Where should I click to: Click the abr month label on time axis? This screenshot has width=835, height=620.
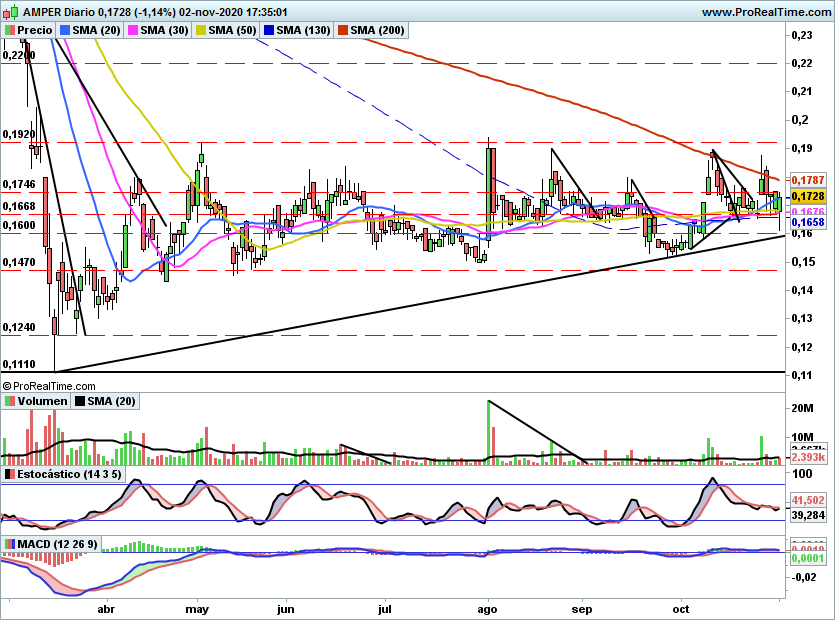click(x=107, y=609)
